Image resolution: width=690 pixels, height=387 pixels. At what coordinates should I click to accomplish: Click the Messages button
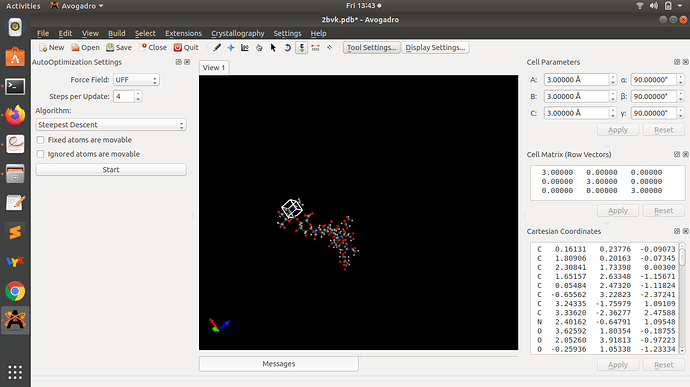[279, 364]
